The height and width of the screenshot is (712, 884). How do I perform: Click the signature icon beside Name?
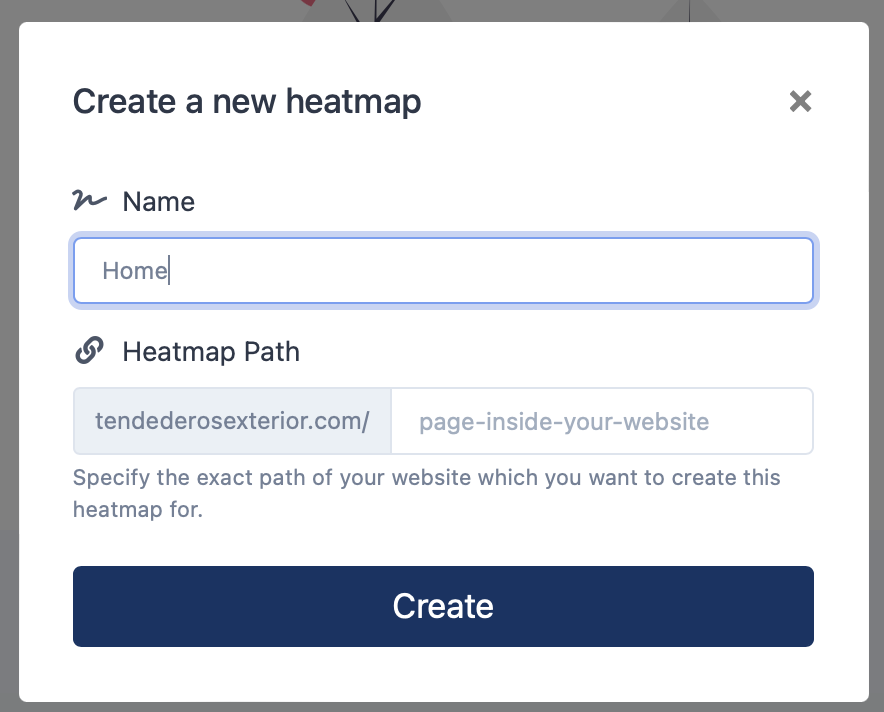[x=89, y=200]
